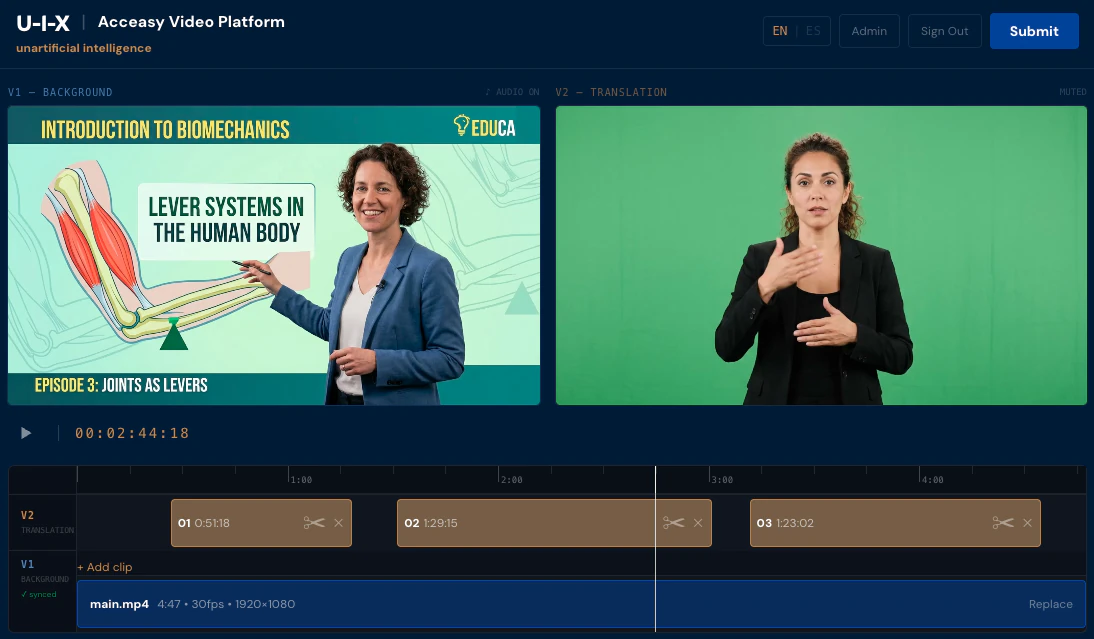Click the scissors icon on clip 01
The height and width of the screenshot is (639, 1094).
(314, 523)
